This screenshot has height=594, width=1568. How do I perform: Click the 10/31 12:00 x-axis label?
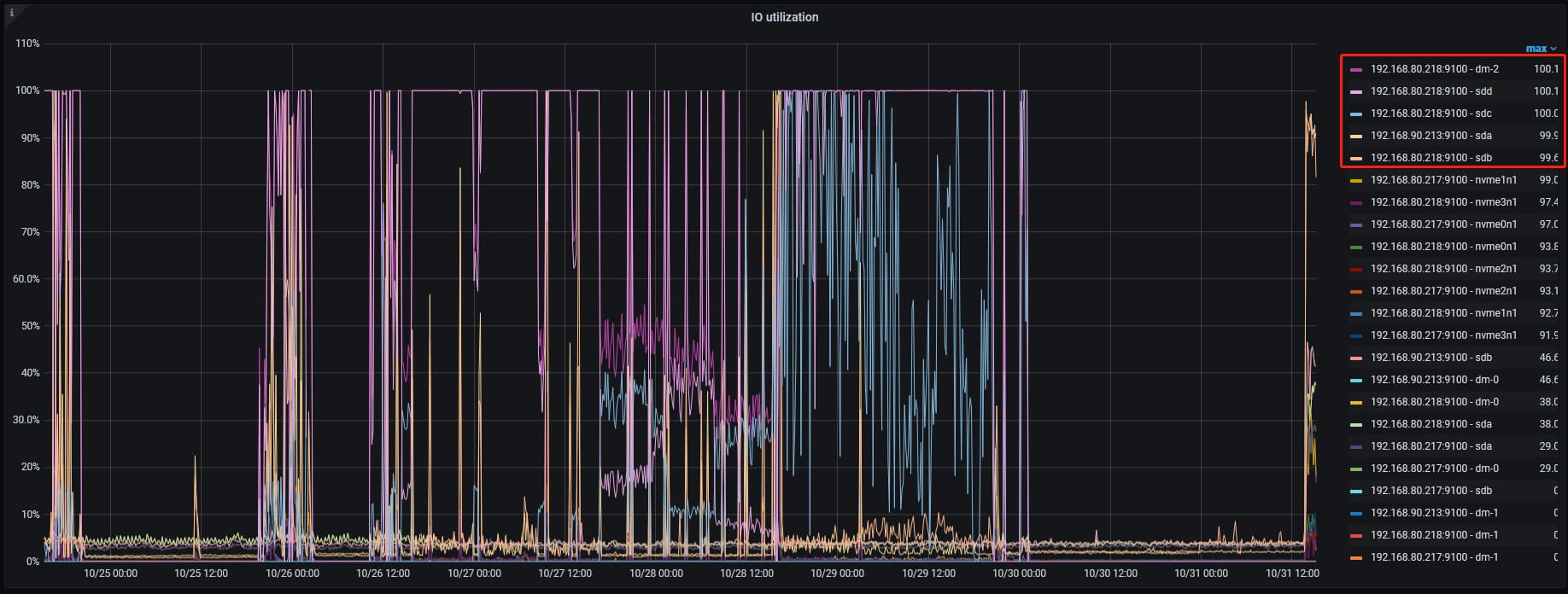tap(1292, 574)
